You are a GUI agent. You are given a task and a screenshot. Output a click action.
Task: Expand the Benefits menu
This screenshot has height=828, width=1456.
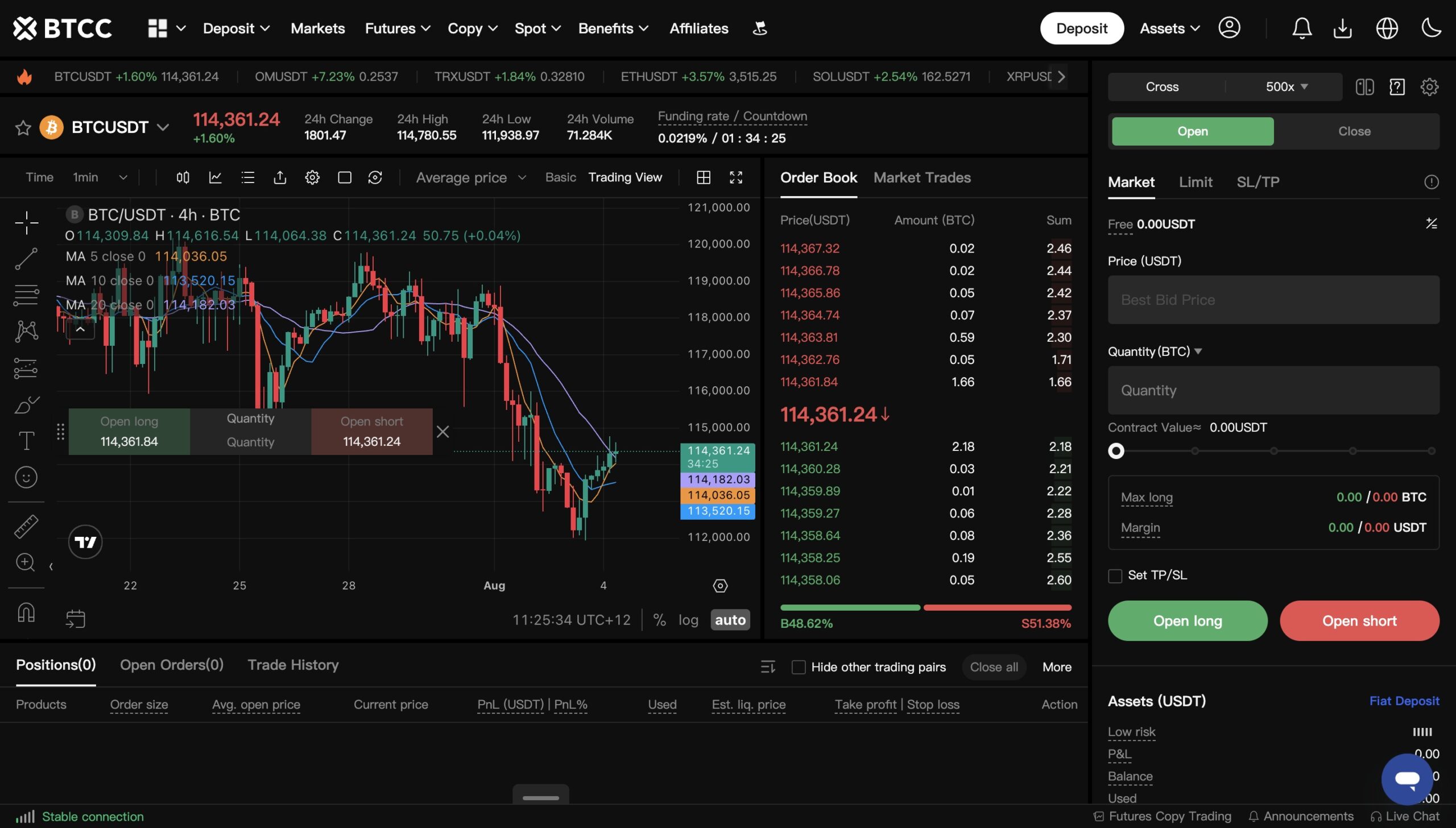(613, 28)
